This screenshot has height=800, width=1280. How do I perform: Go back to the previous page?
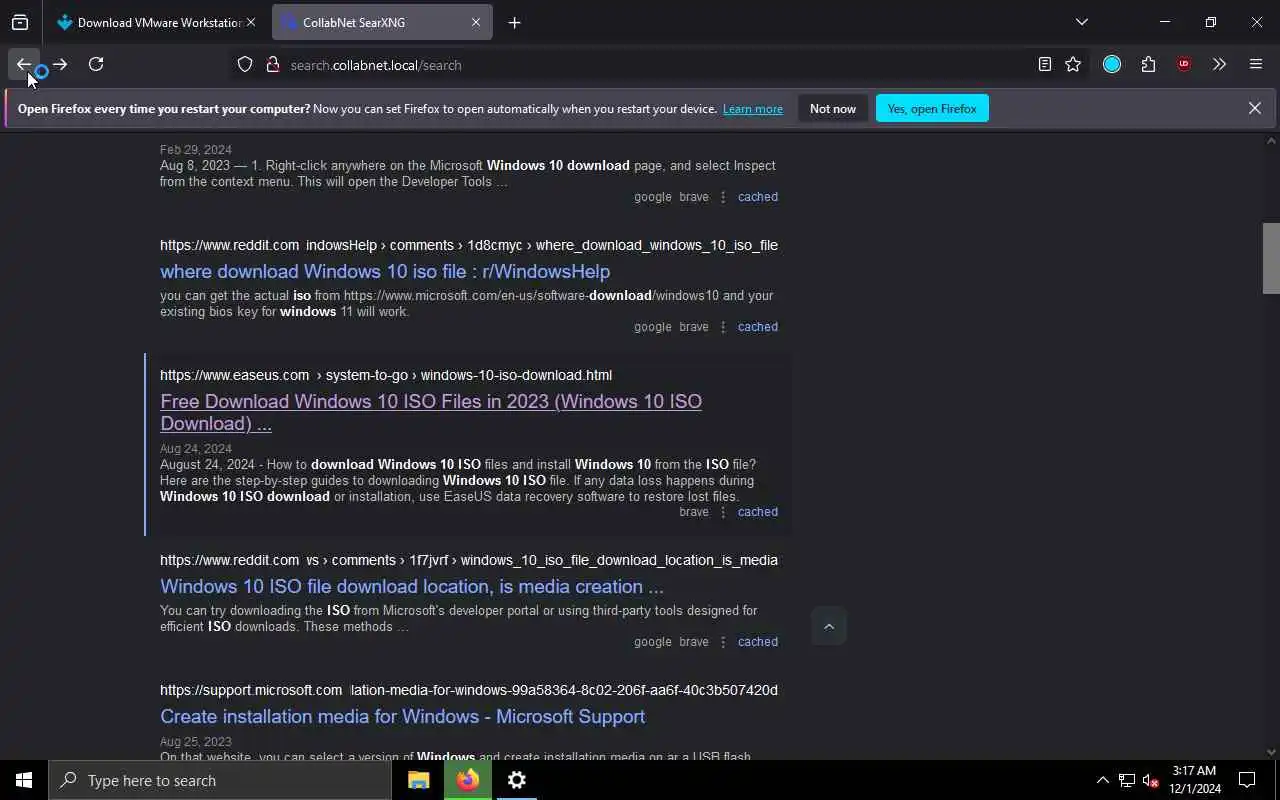coord(24,64)
